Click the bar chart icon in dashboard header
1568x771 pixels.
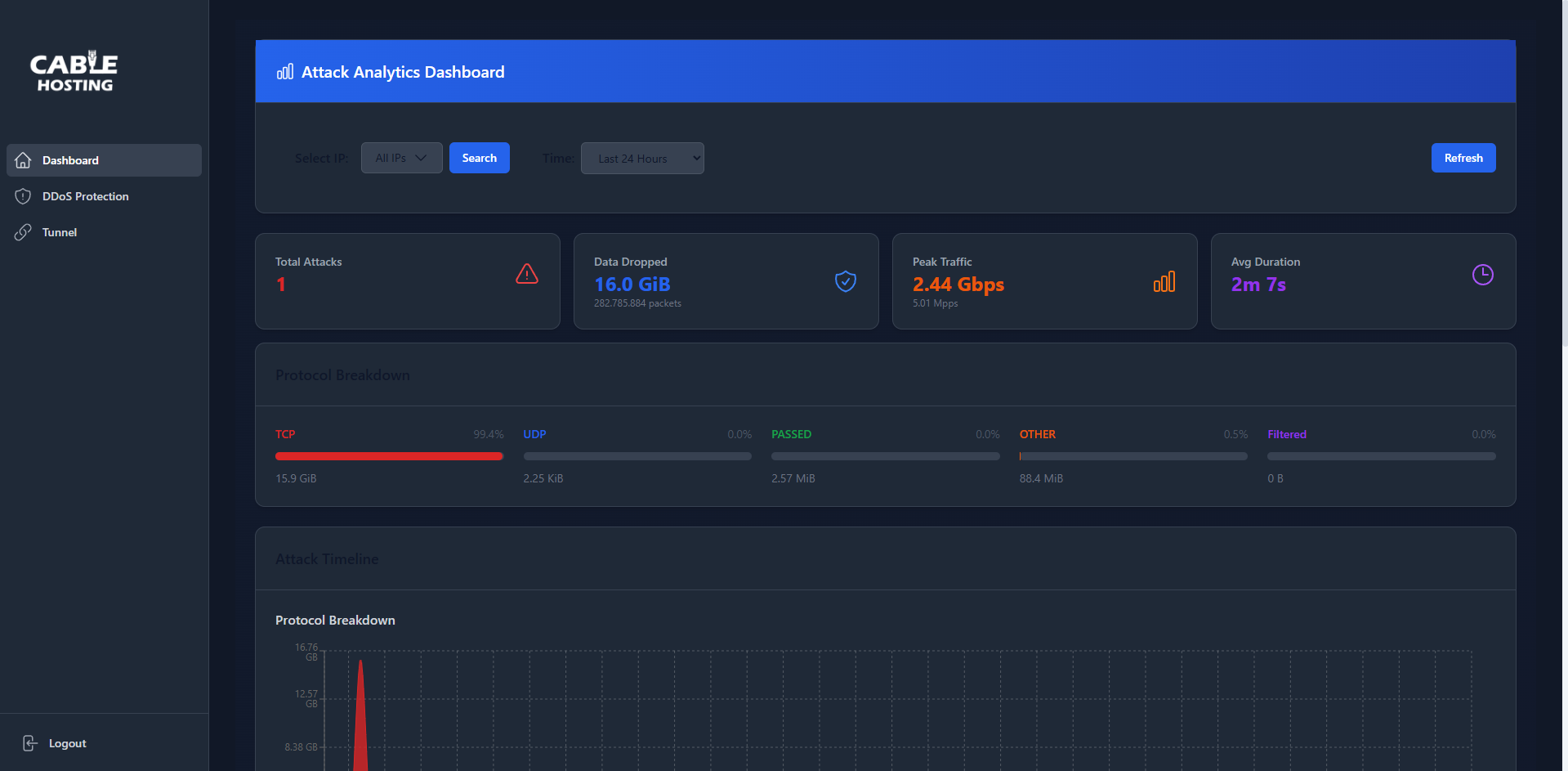[x=285, y=72]
